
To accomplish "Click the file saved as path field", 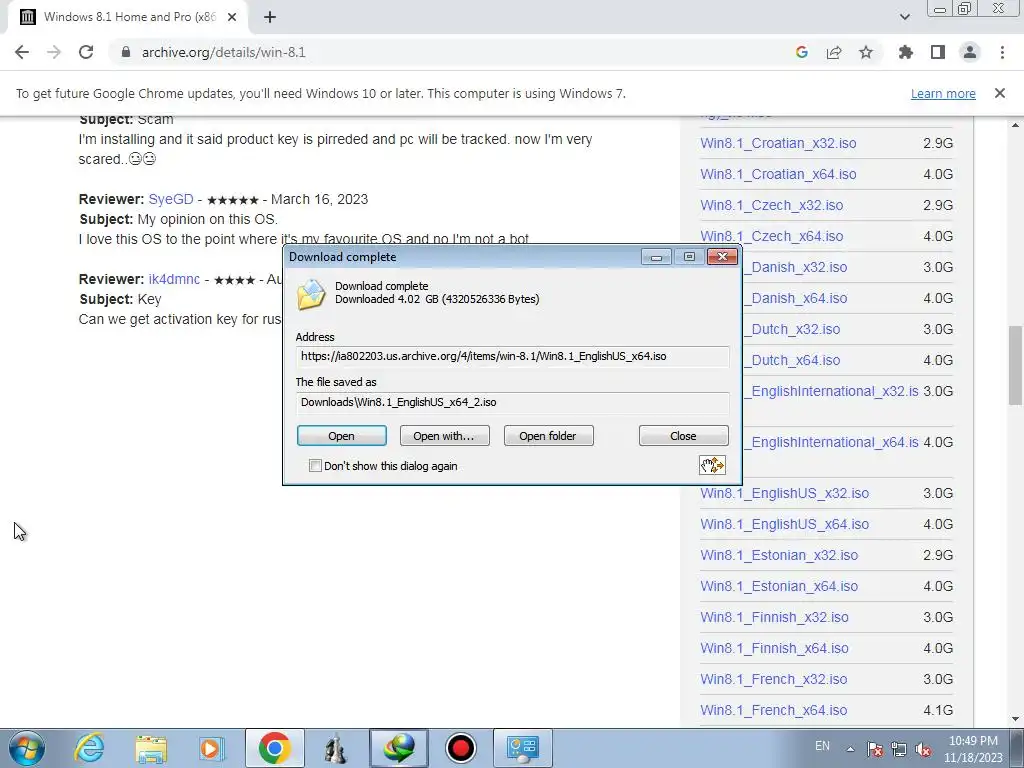I will point(513,402).
